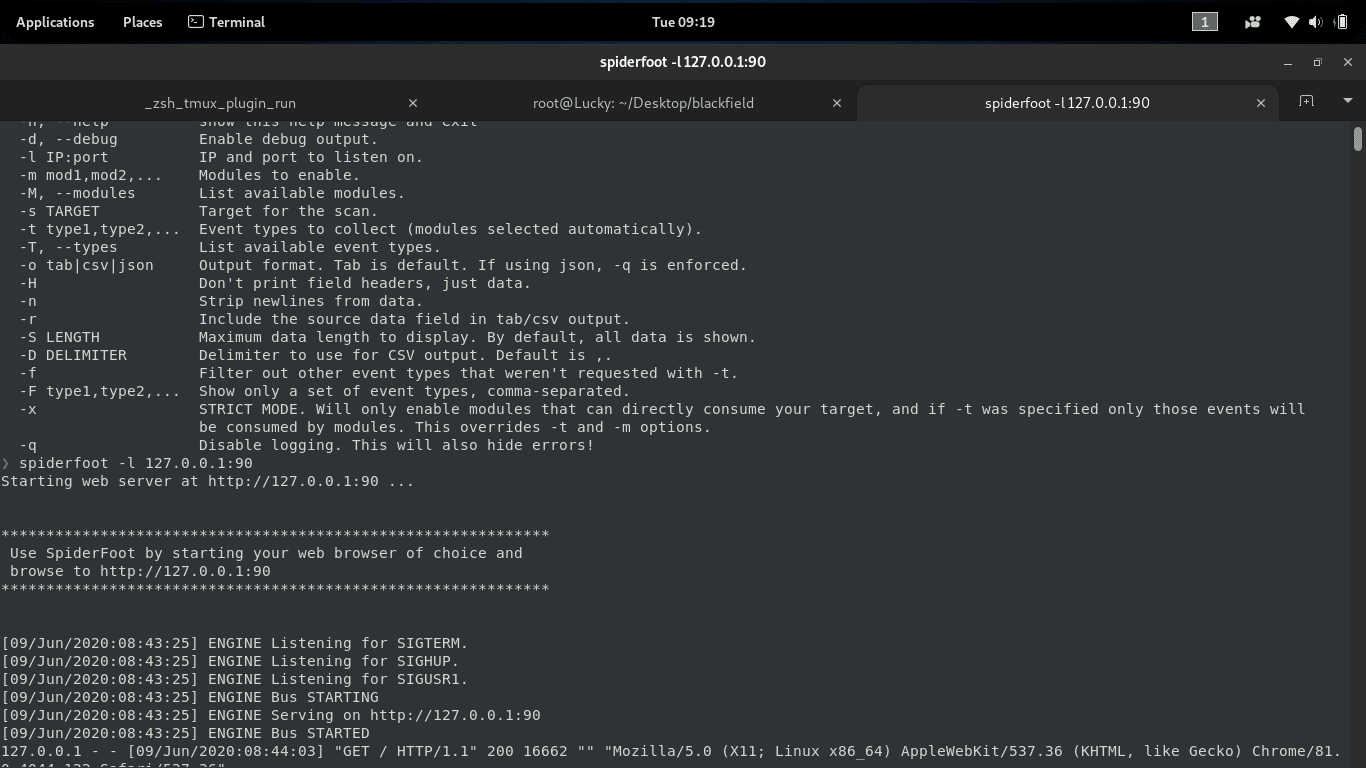The height and width of the screenshot is (768, 1366).
Task: Click the Tue 09:19 clock
Action: coord(683,22)
